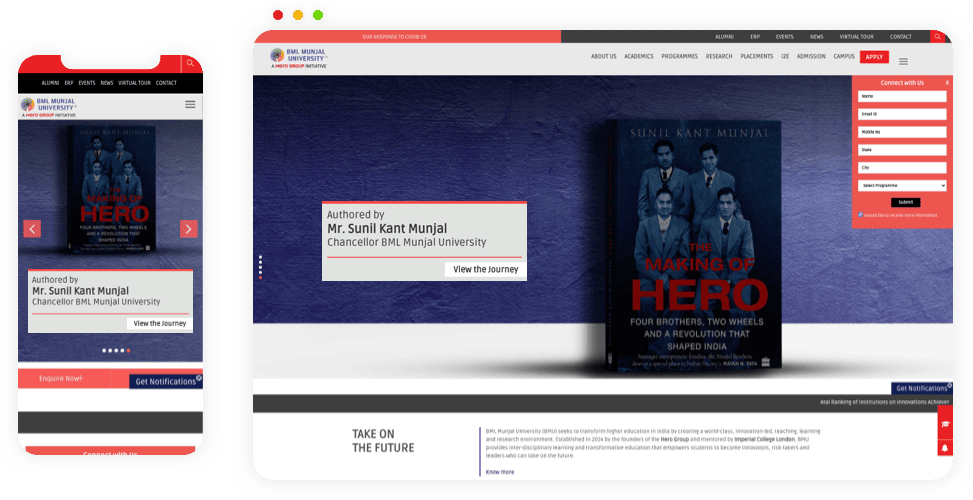Open PROGRAMMES in desktop navigation
The width and height of the screenshot is (973, 500).
point(679,56)
